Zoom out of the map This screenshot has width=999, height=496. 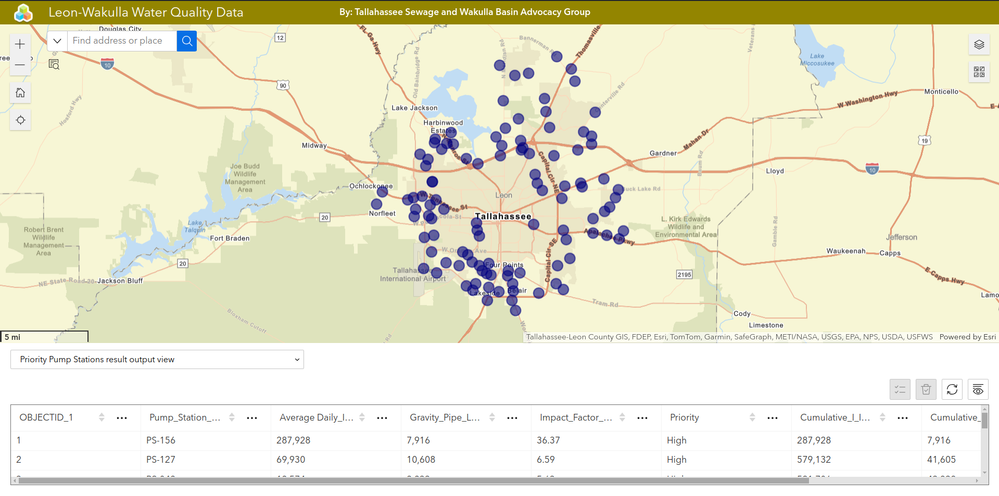20,64
